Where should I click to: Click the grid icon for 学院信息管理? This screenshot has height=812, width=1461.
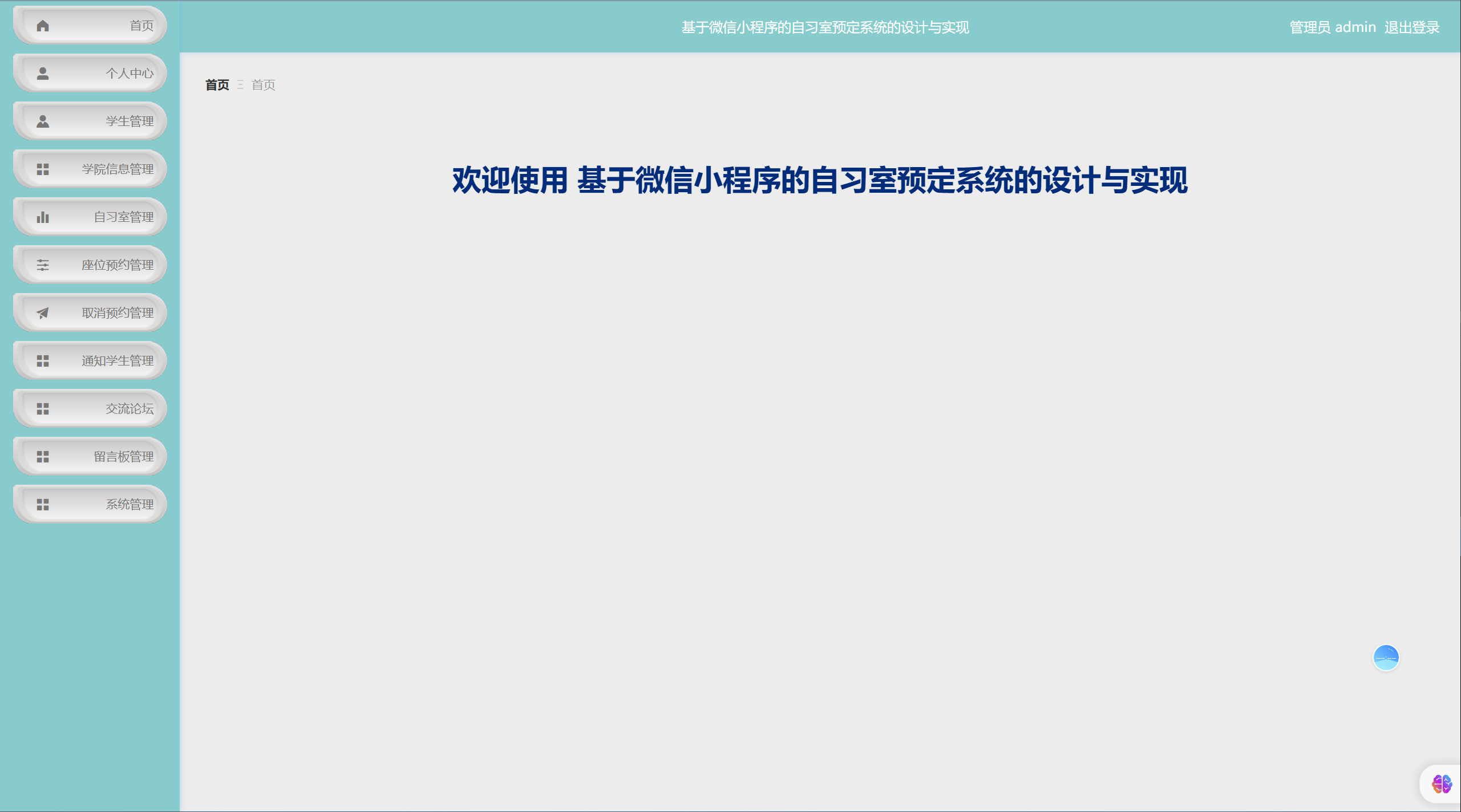click(x=43, y=169)
